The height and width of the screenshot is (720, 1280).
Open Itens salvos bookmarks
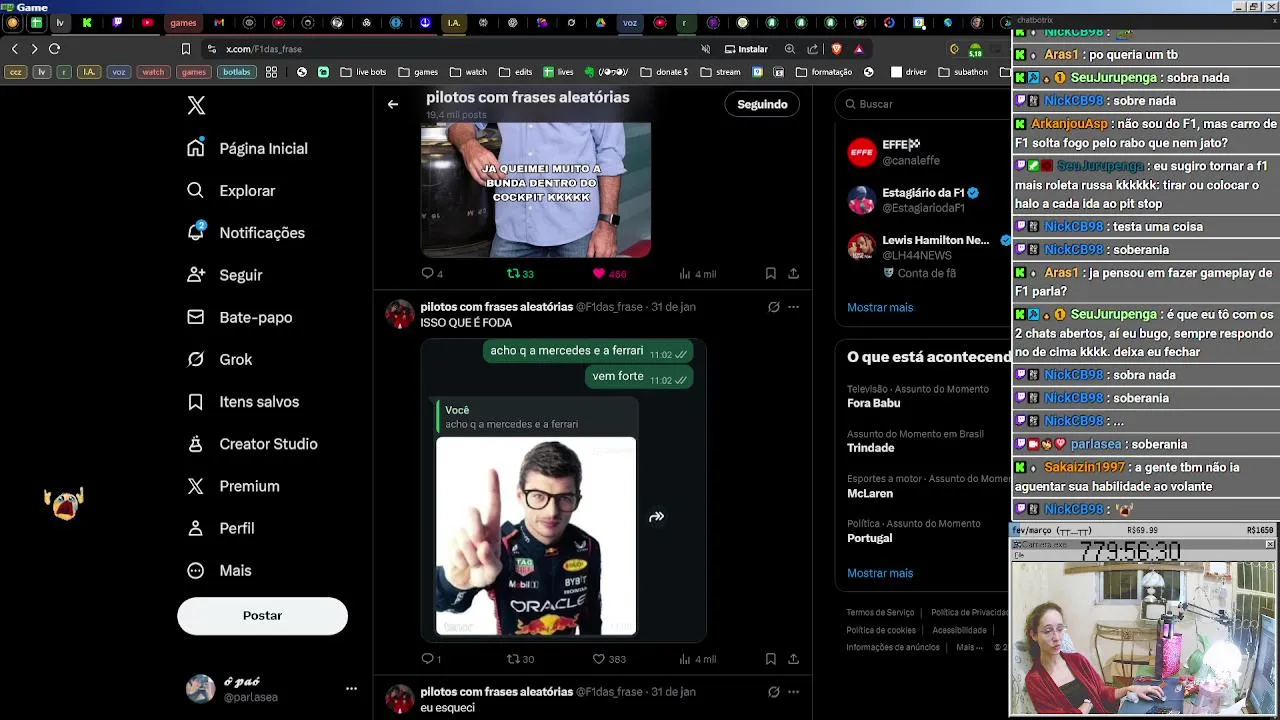pyautogui.click(x=243, y=402)
